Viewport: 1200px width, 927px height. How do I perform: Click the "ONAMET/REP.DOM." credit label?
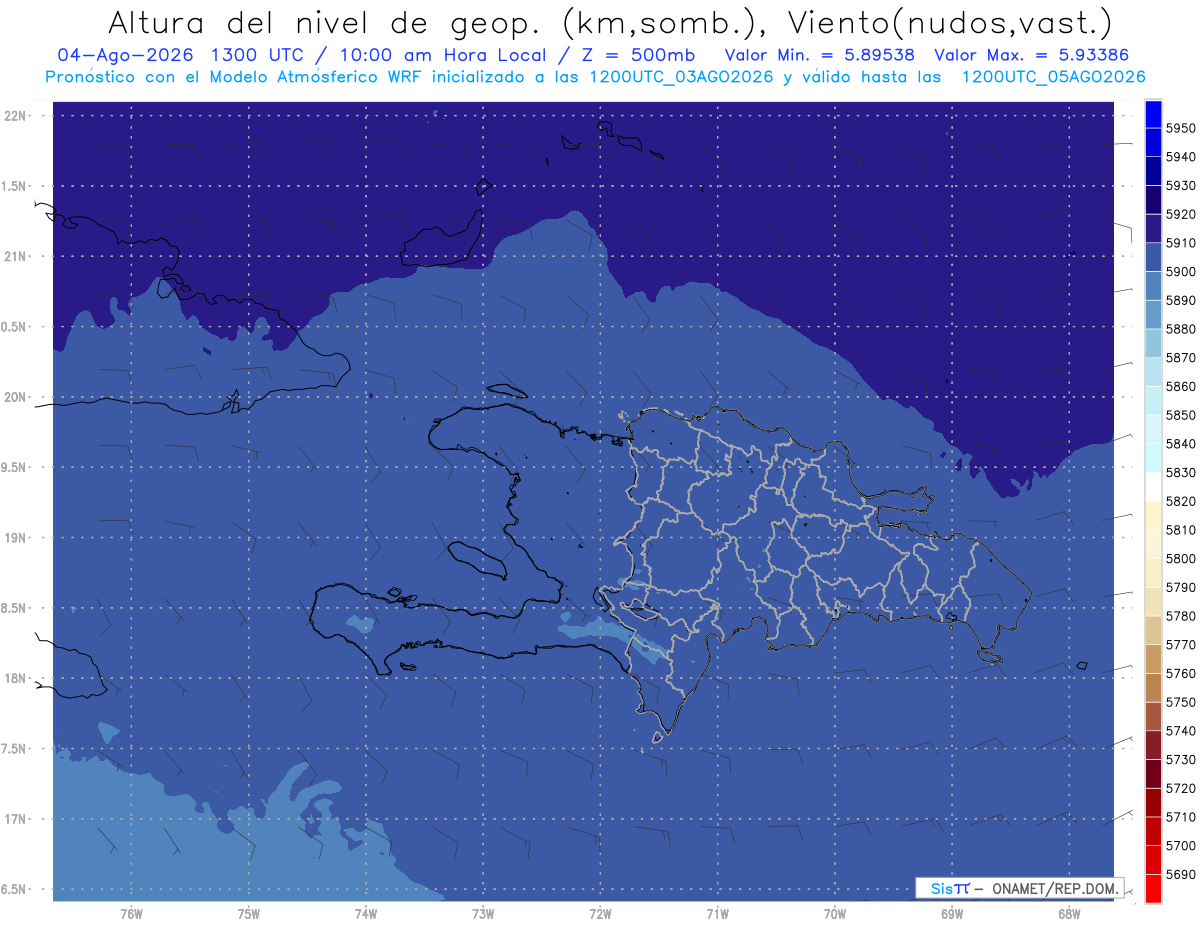(1055, 888)
